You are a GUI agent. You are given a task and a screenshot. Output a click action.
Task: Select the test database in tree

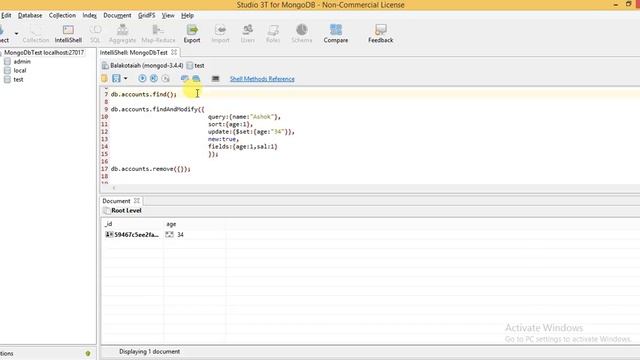(18, 80)
